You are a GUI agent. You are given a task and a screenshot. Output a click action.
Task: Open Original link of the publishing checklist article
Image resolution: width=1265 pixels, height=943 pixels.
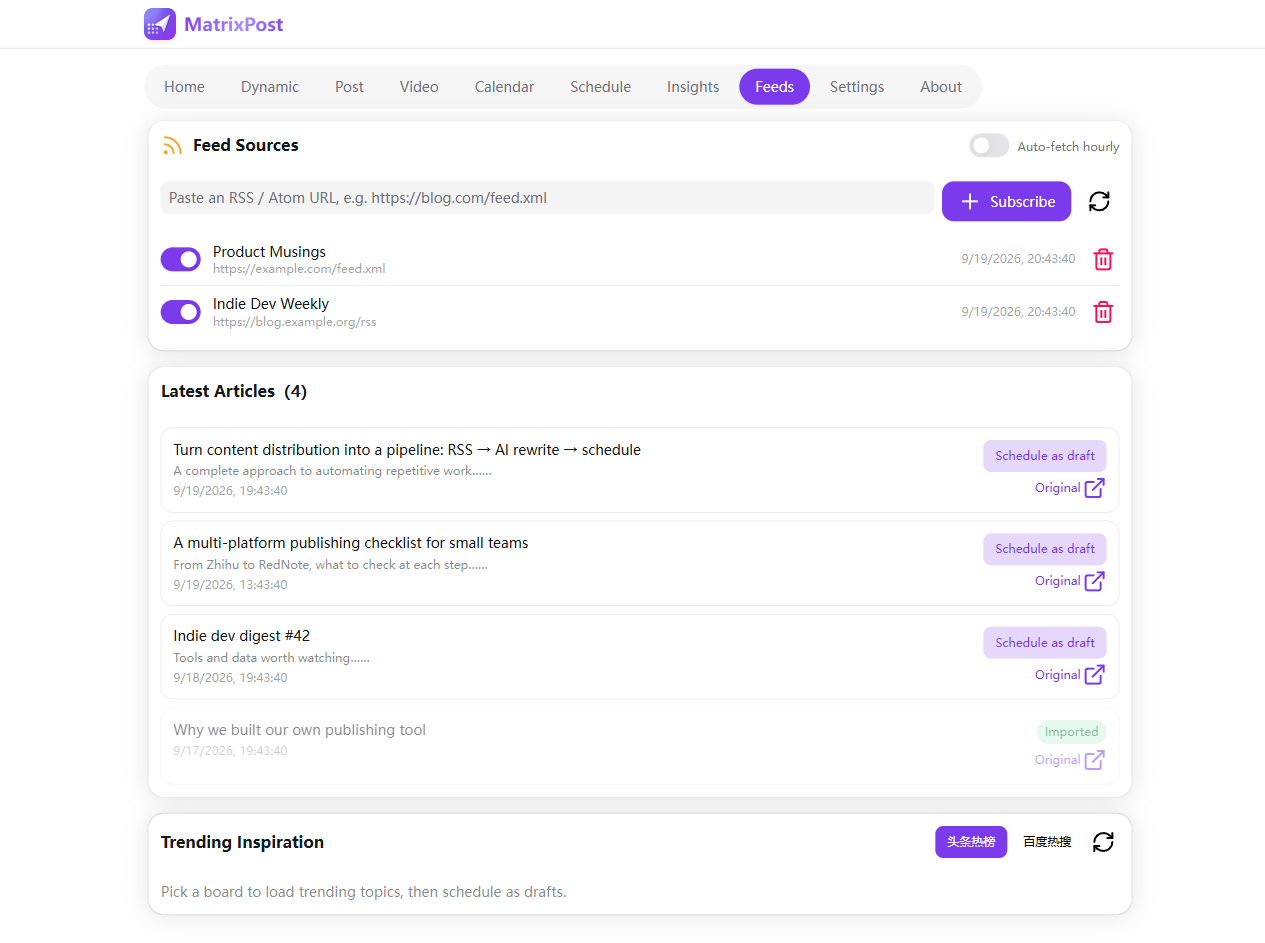(x=1057, y=581)
